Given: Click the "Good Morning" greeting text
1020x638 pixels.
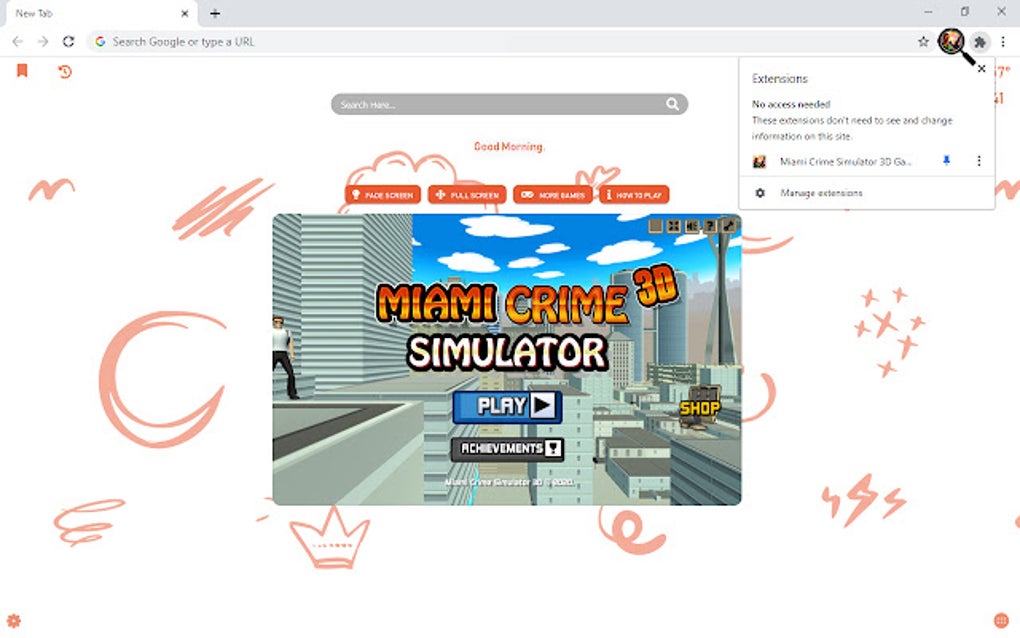Looking at the screenshot, I should click(x=509, y=147).
